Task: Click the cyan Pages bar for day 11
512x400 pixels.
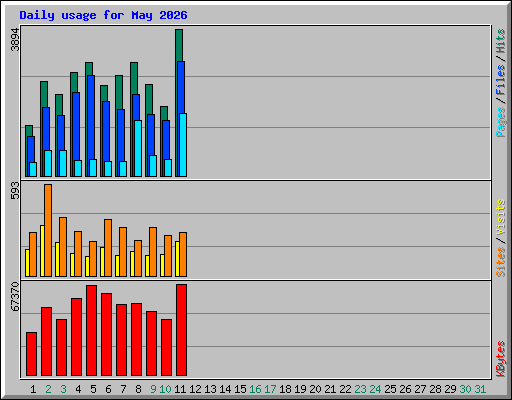Action: click(183, 145)
